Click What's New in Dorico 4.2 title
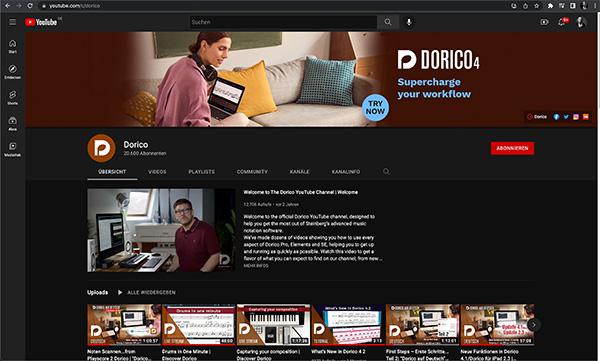The height and width of the screenshot is (361, 600). coord(338,351)
